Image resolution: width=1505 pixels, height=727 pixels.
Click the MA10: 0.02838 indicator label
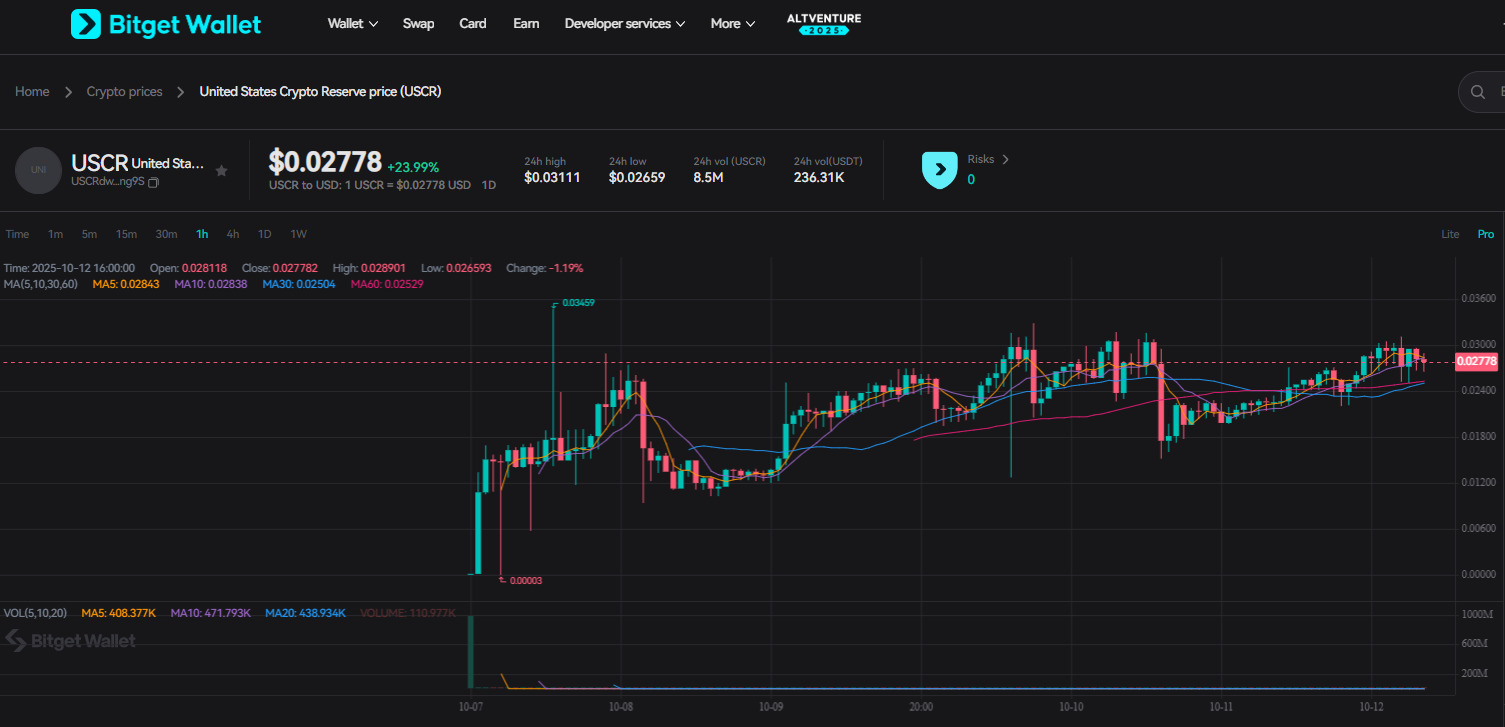click(211, 284)
